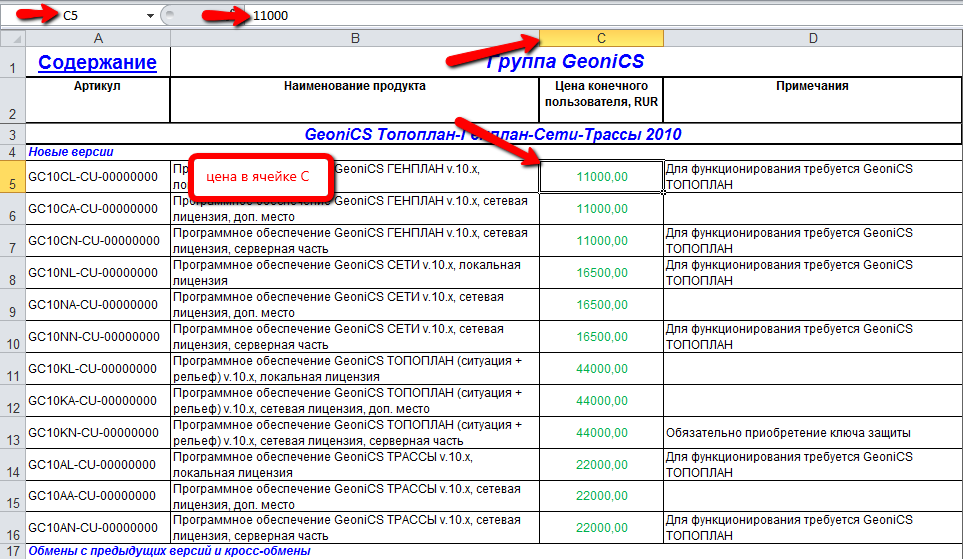Select the 44000,00 price in row 11
Image resolution: width=963 pixels, height=559 pixels.
(x=601, y=369)
